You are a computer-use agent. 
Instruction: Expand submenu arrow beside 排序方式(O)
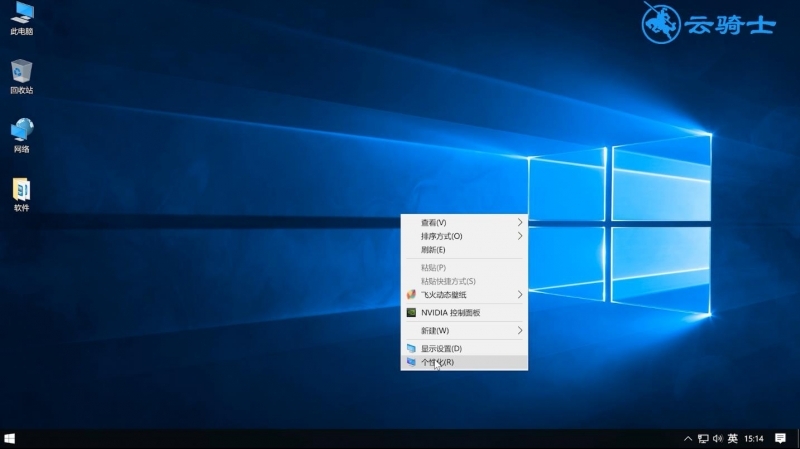tap(519, 236)
